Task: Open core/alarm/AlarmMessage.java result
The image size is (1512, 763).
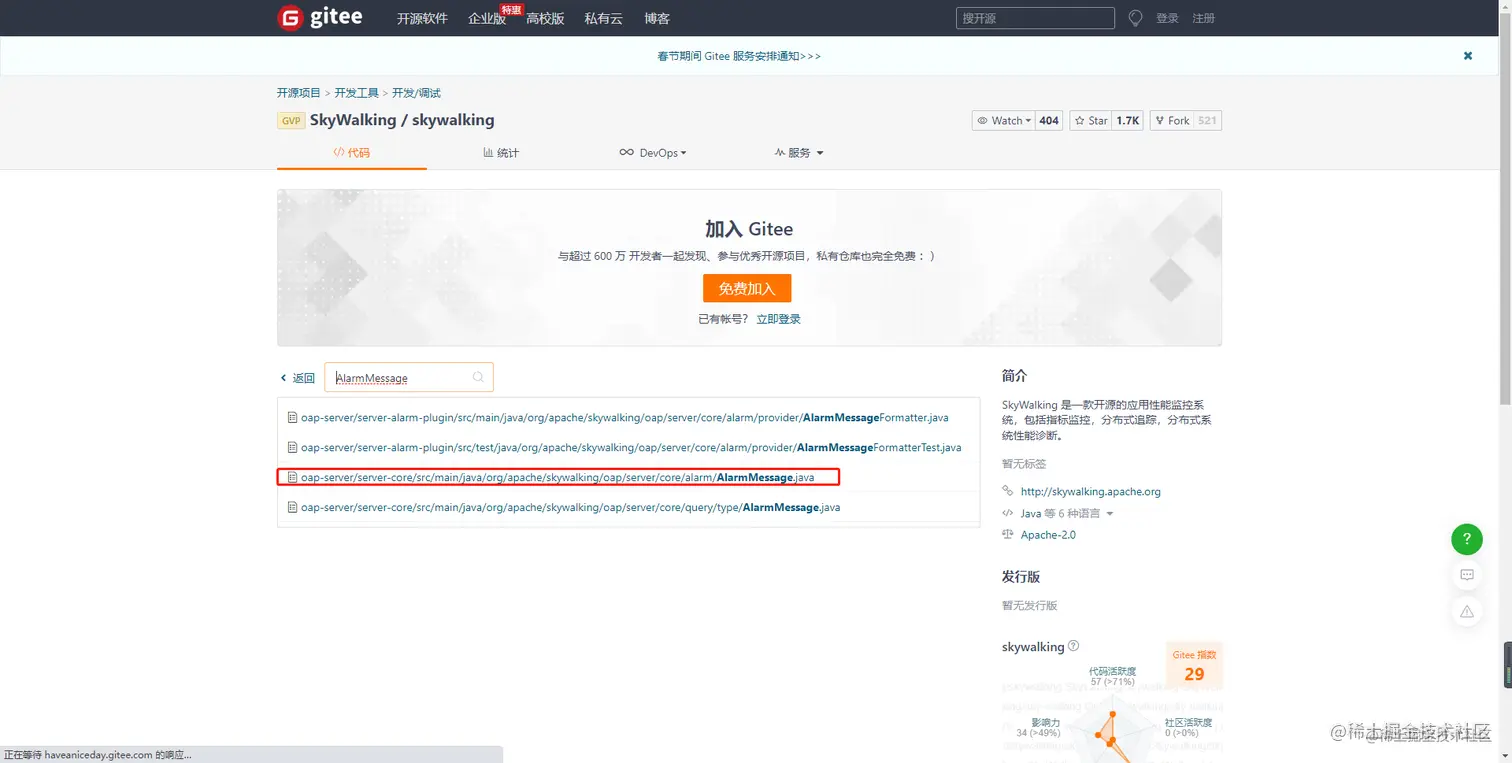Action: pos(558,477)
